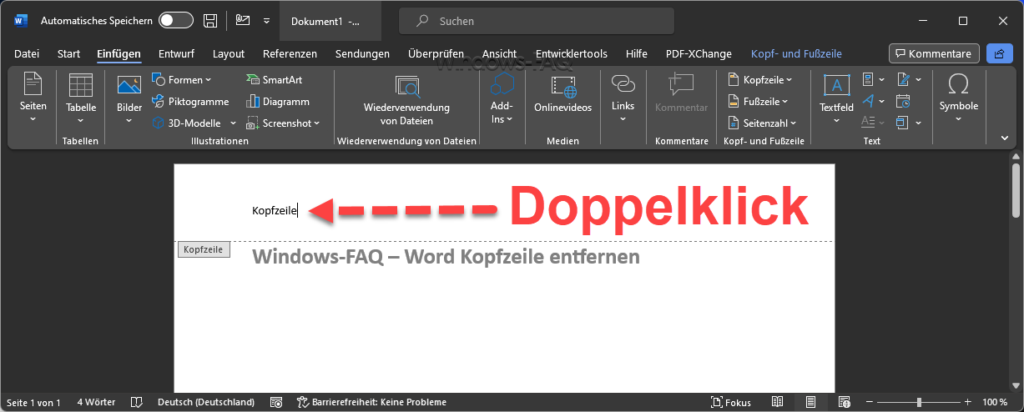Click the 4 Wörter word count
The width and height of the screenshot is (1024, 412).
click(96, 402)
